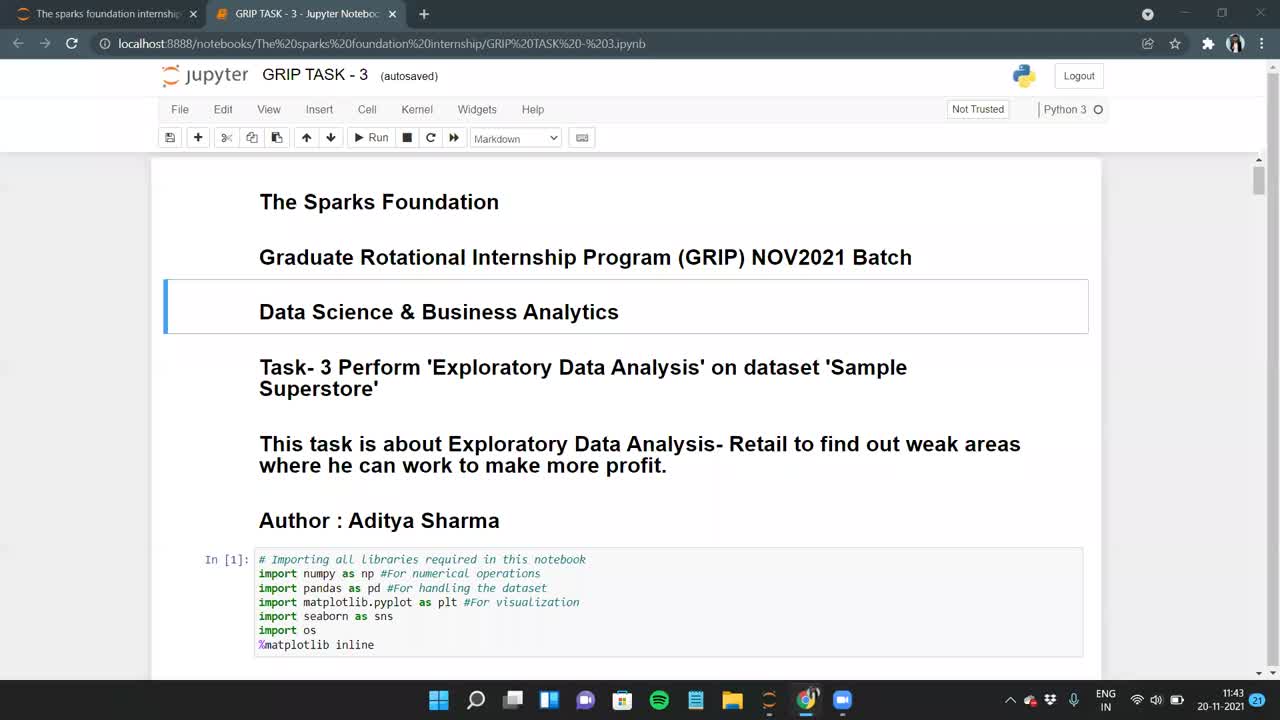Open the Help menu

(x=533, y=110)
